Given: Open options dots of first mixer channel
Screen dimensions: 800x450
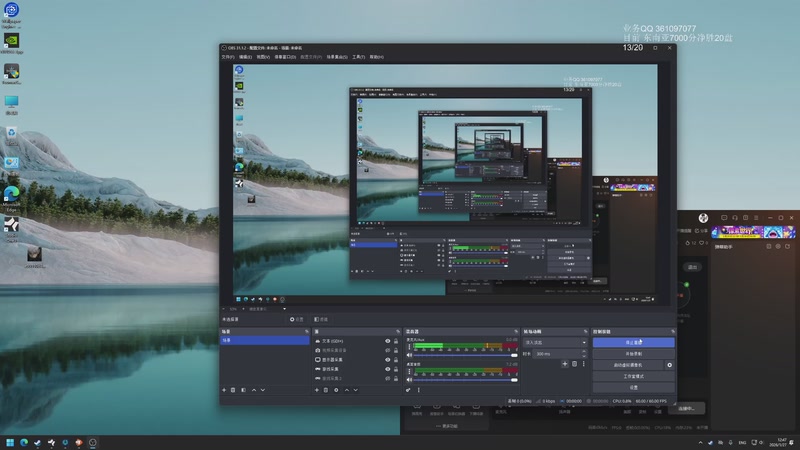Looking at the screenshot, I should pyautogui.click(x=409, y=347).
